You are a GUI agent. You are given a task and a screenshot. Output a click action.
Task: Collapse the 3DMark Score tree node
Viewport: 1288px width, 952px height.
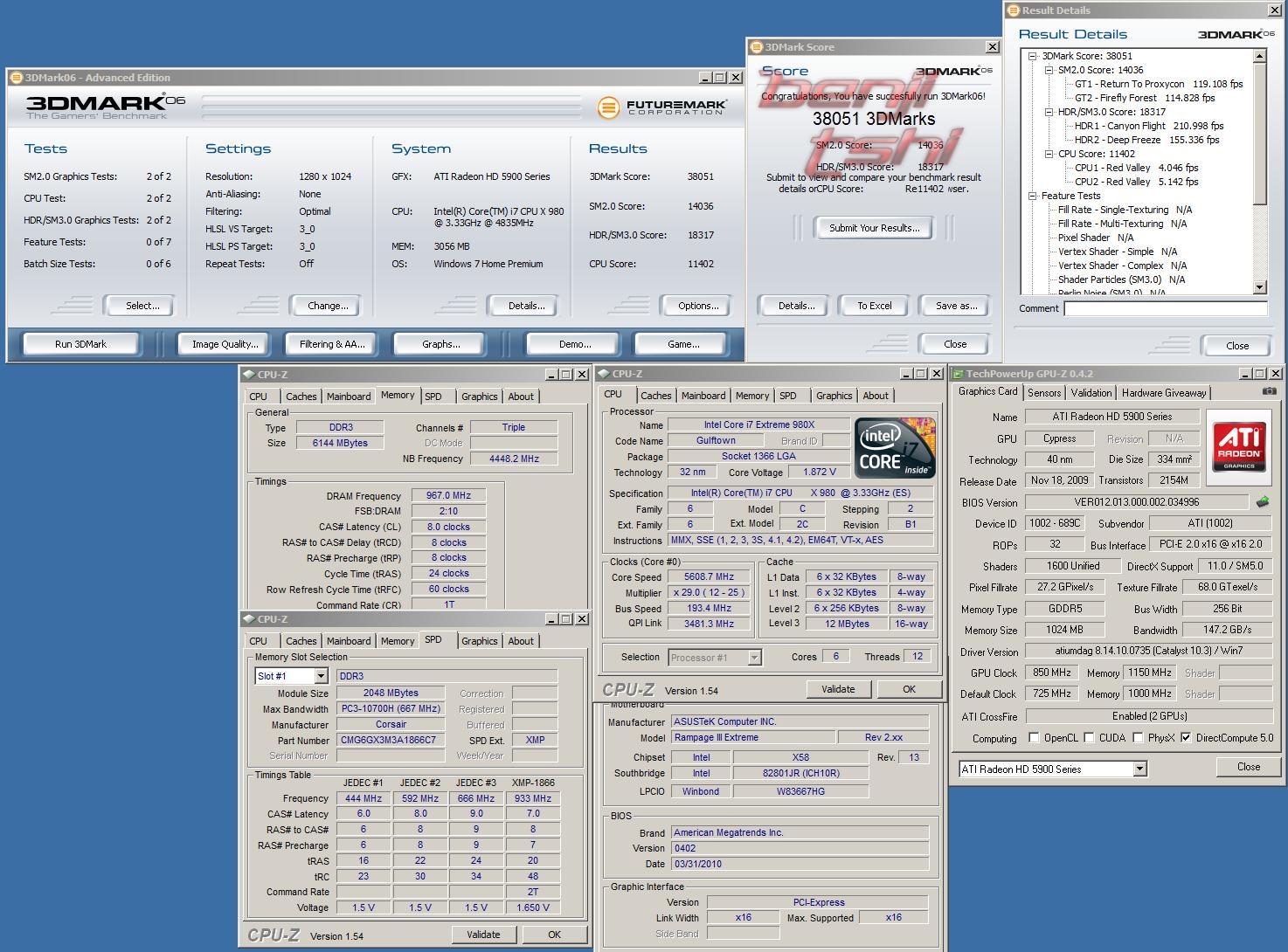point(1032,56)
